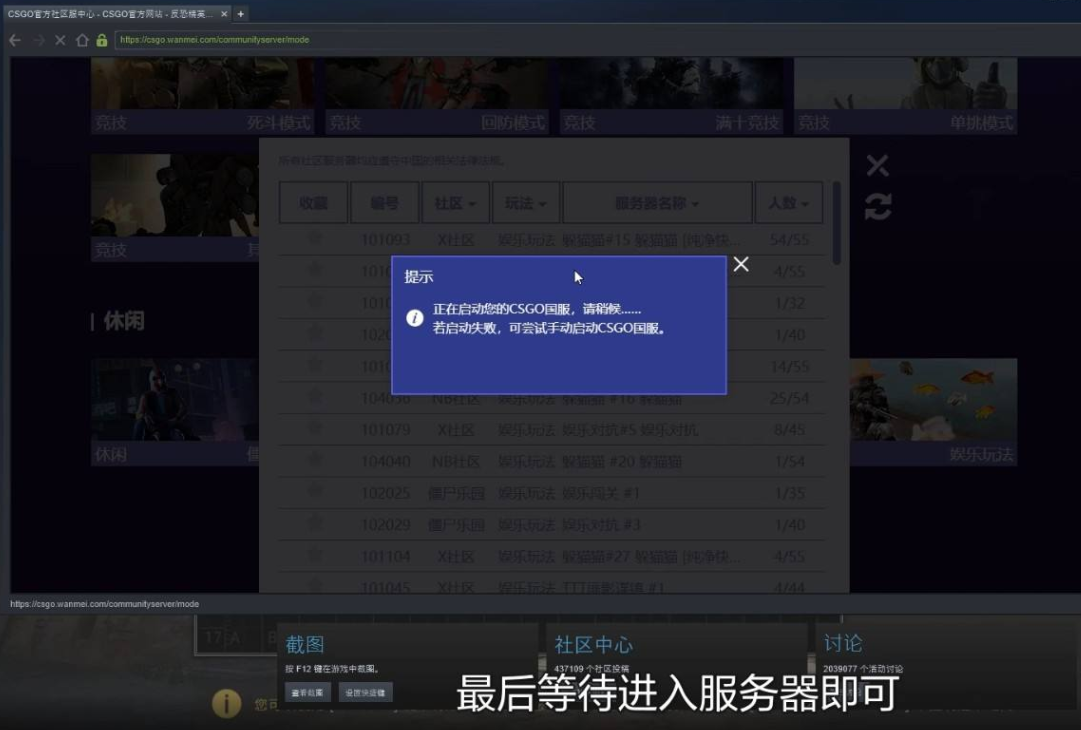Open the 人数 sort dropdown
The width and height of the screenshot is (1081, 730).
coord(789,203)
